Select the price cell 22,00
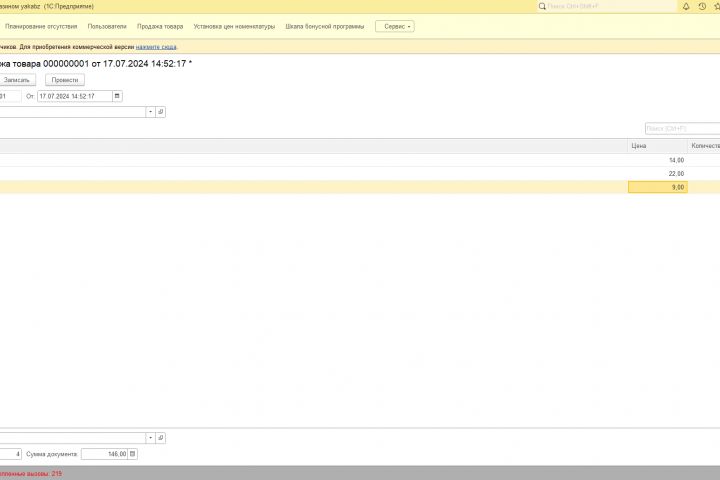The width and height of the screenshot is (720, 480). pos(657,173)
